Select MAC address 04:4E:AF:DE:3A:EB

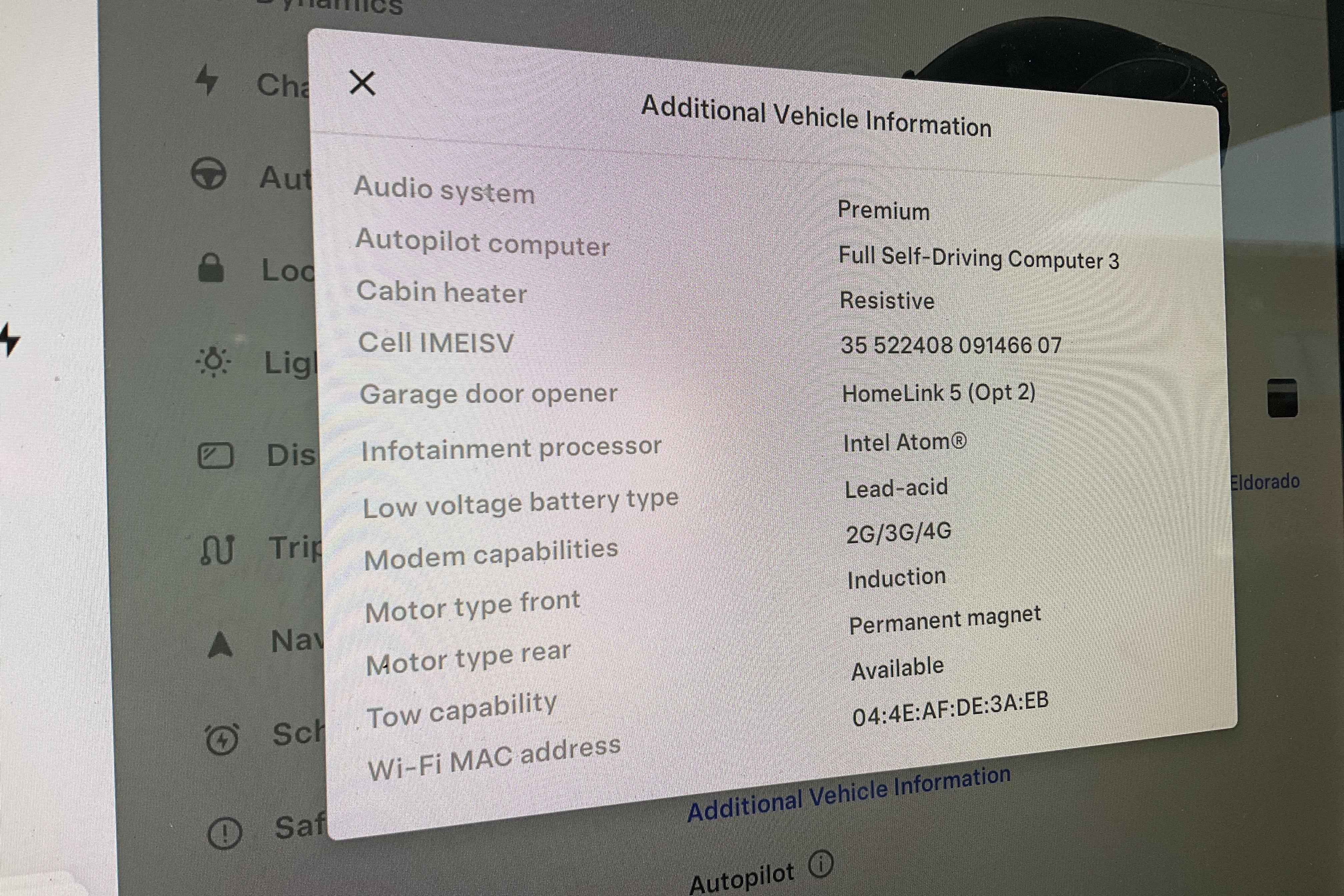click(950, 708)
